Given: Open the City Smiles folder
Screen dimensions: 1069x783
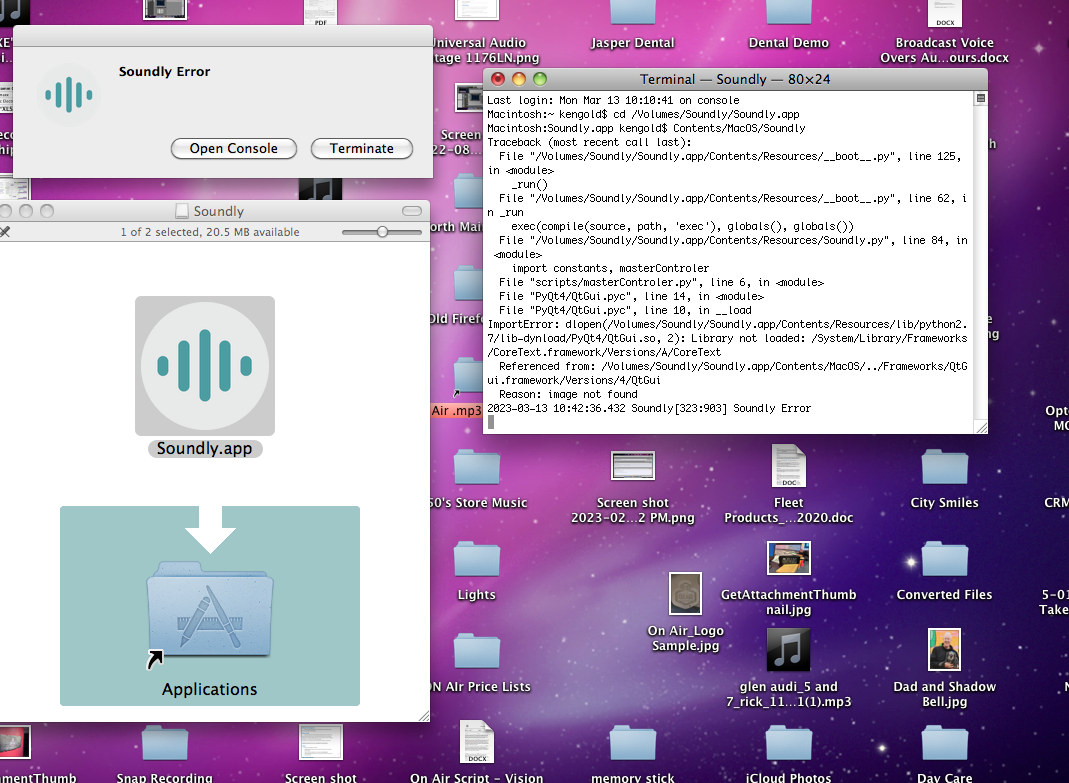Looking at the screenshot, I should (944, 468).
